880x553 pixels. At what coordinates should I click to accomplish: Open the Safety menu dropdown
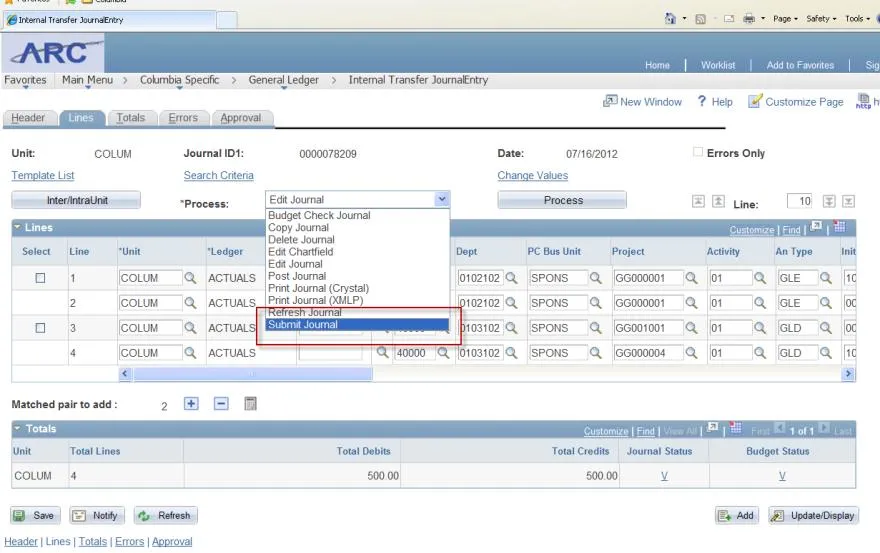[x=821, y=19]
